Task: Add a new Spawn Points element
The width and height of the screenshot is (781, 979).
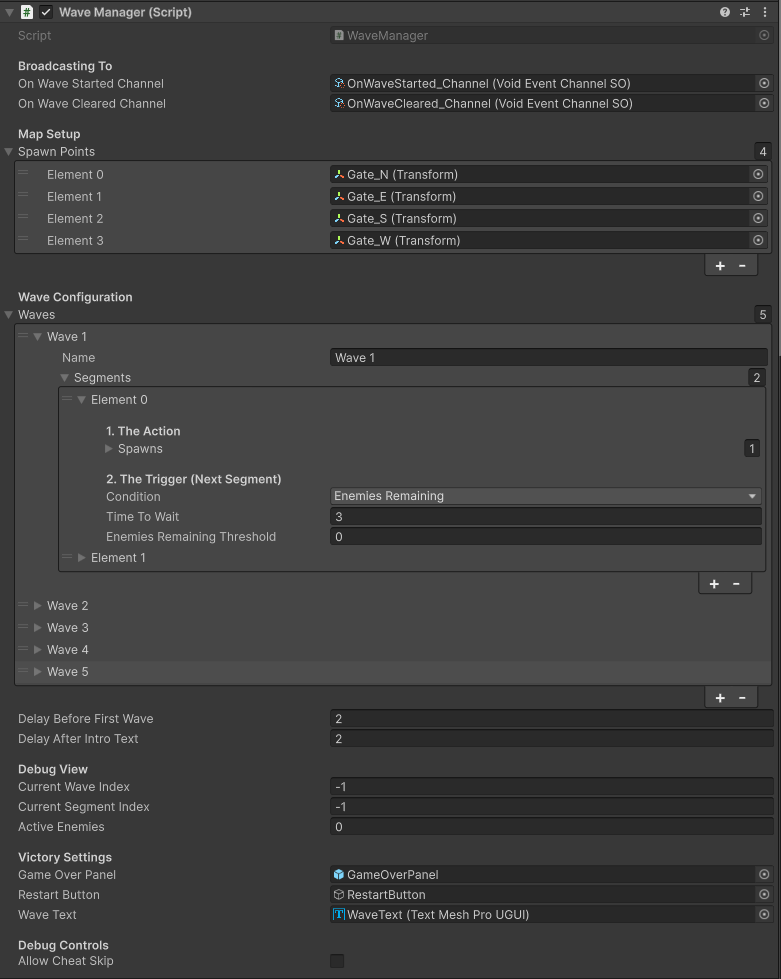Action: point(720,265)
